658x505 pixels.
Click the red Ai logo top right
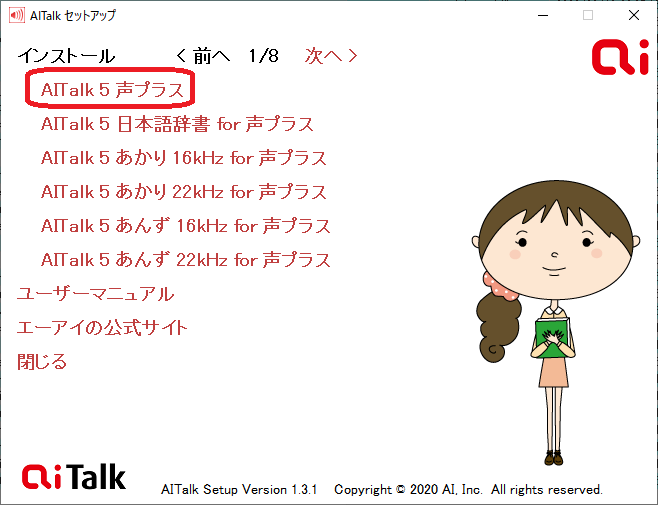click(x=620, y=57)
